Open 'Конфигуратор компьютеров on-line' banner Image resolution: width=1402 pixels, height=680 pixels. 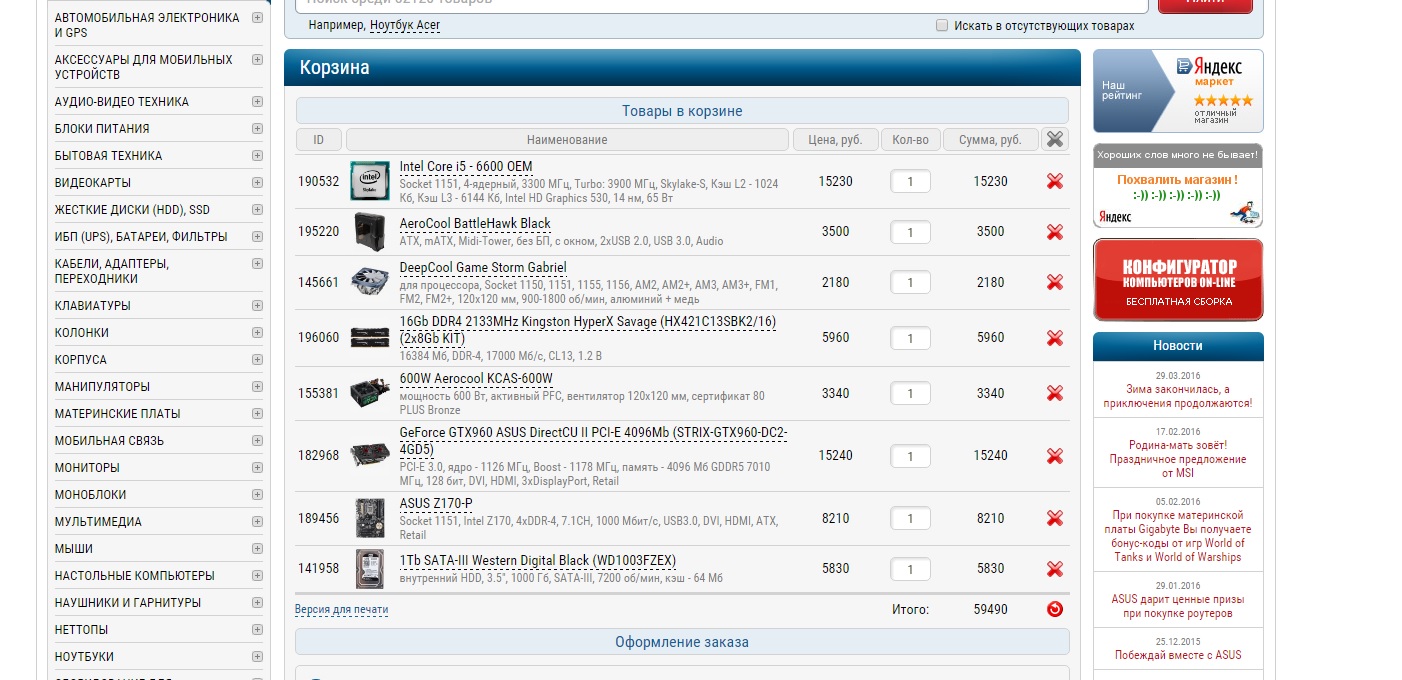pos(1178,280)
